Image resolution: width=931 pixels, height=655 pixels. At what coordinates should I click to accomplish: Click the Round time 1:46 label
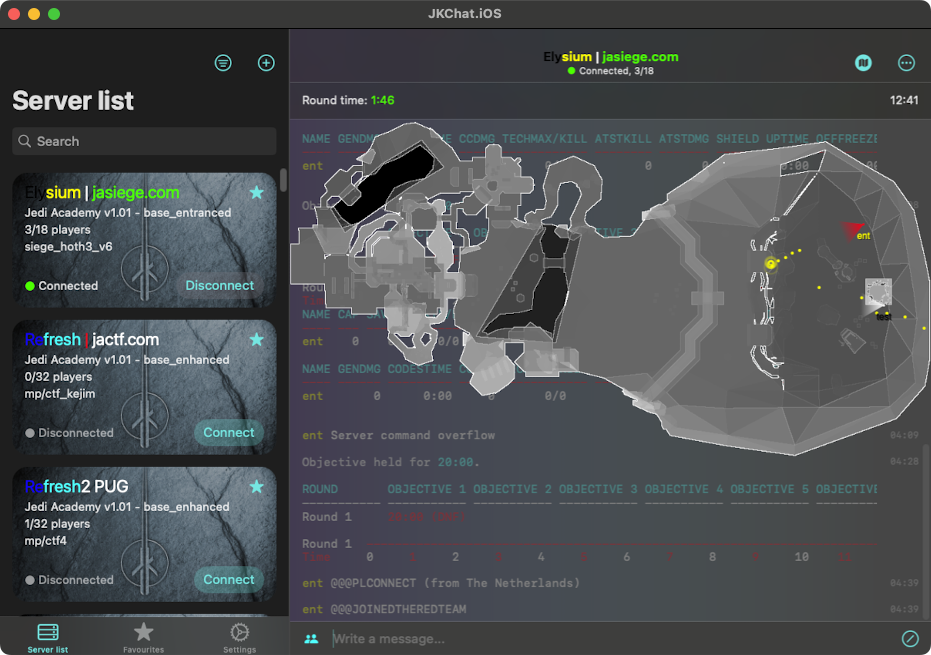(x=348, y=100)
